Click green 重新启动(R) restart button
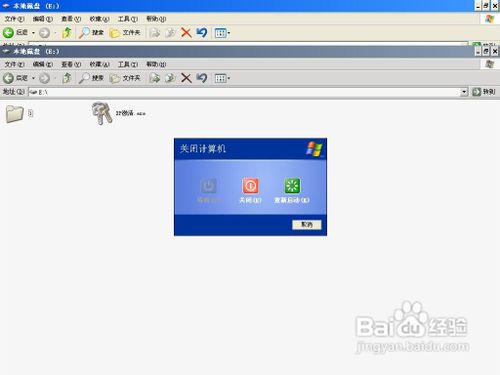 click(292, 190)
